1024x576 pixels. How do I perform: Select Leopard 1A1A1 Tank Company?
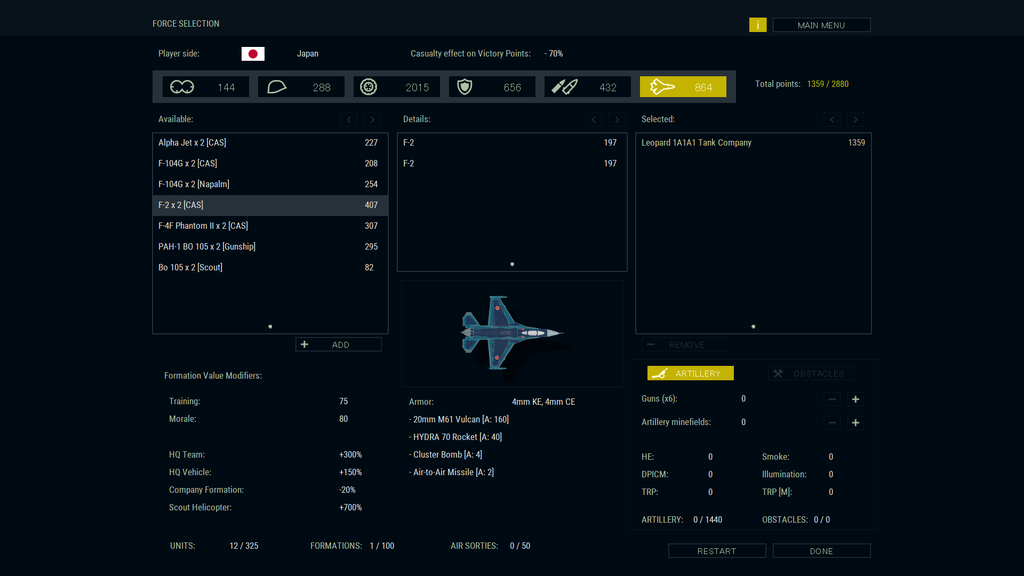[x=753, y=142]
